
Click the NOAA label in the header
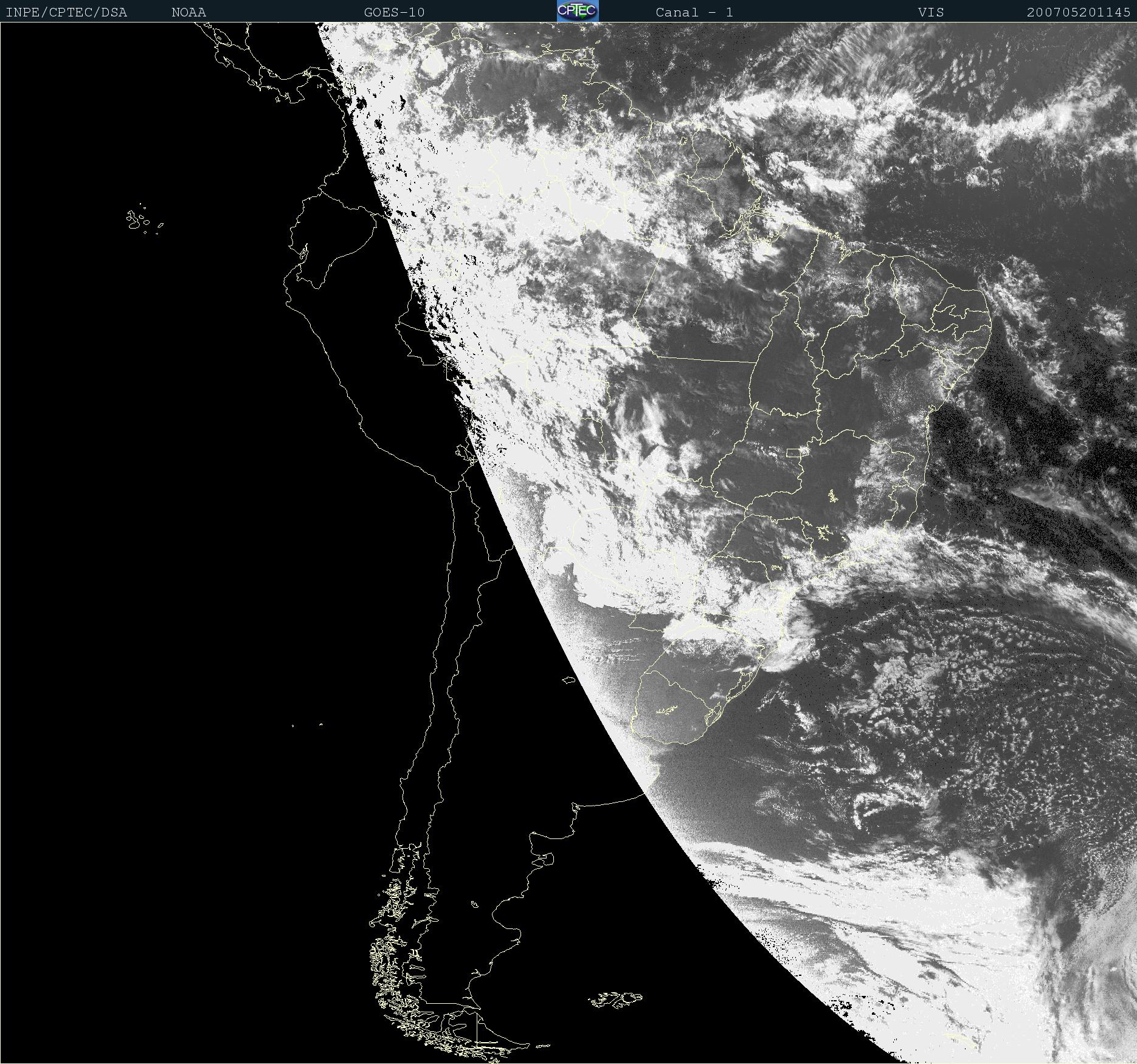point(189,12)
